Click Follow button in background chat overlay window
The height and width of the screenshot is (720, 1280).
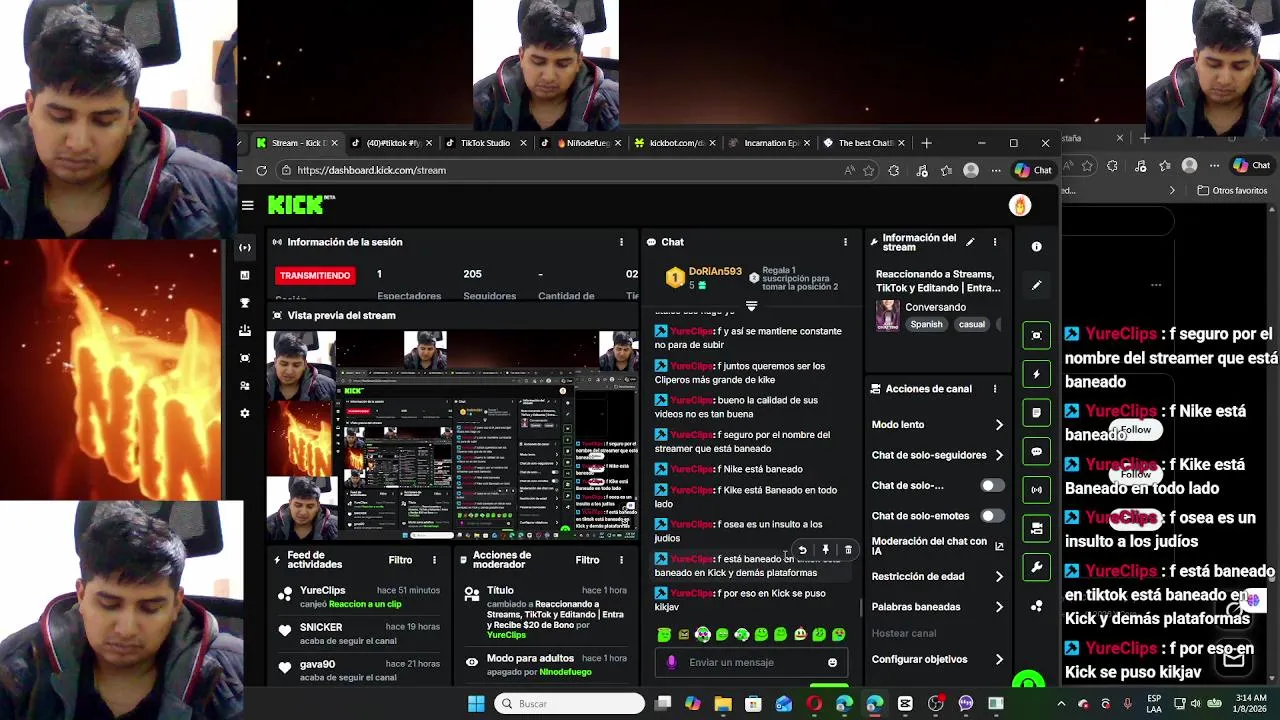click(1136, 430)
